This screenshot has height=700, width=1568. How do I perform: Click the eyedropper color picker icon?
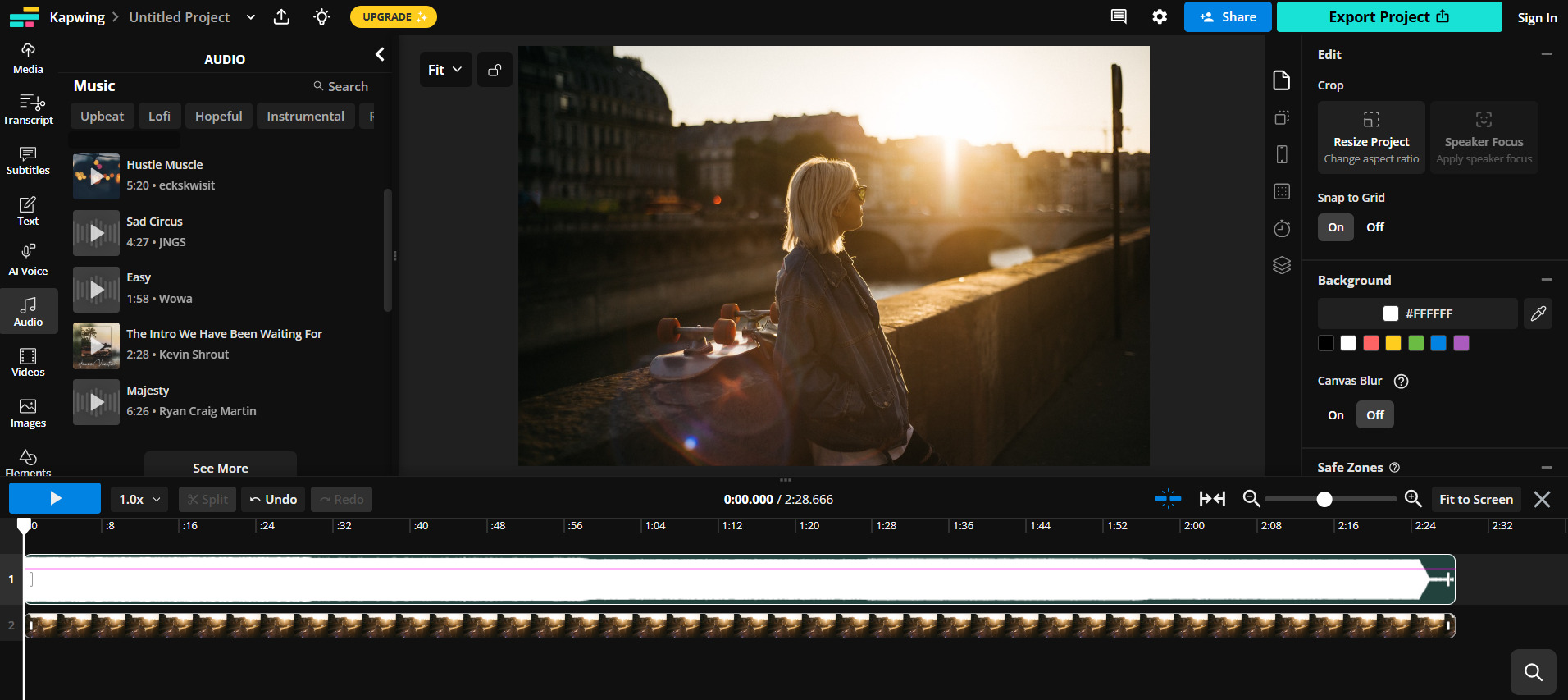(x=1538, y=313)
